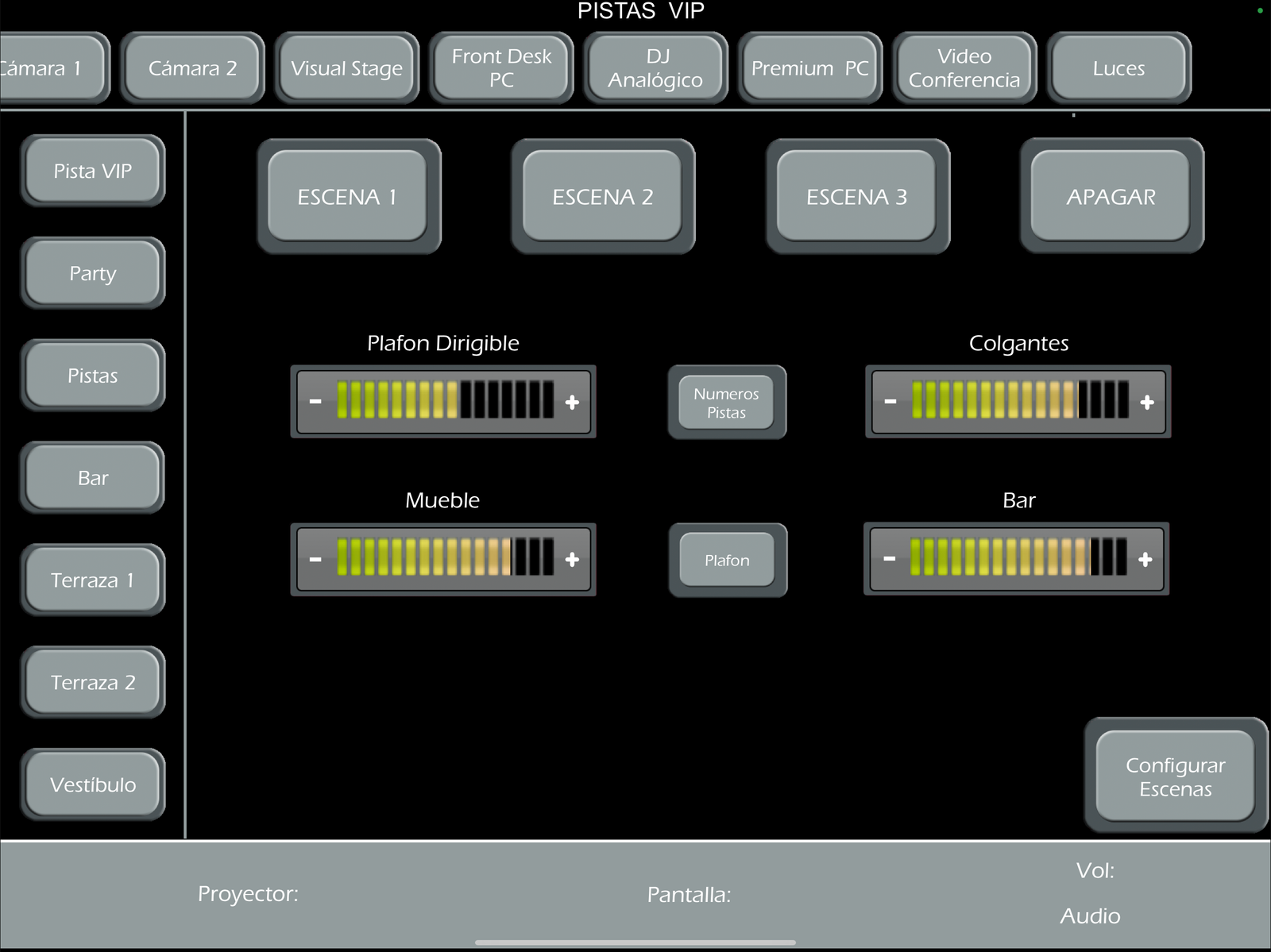The width and height of the screenshot is (1271, 952).
Task: Tap the Numeros Pistas button
Action: click(726, 403)
